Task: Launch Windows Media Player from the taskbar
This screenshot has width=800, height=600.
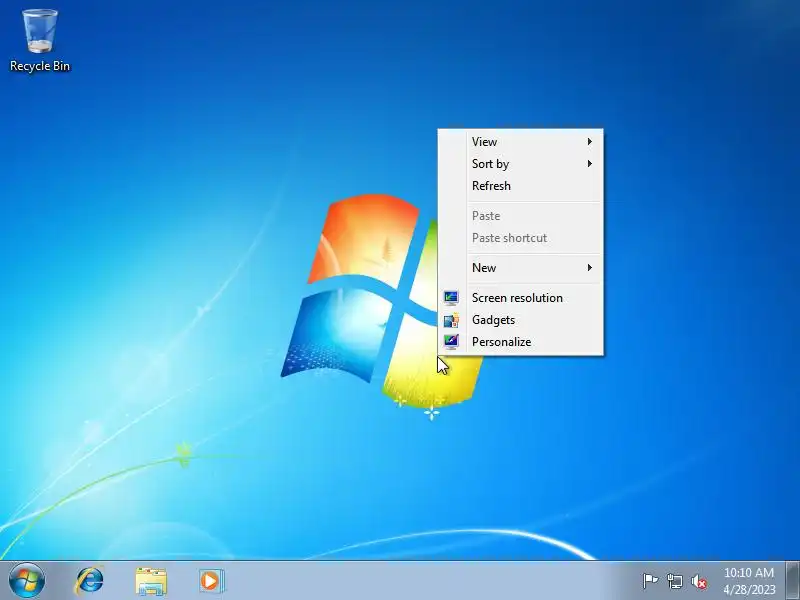Action: 212,581
